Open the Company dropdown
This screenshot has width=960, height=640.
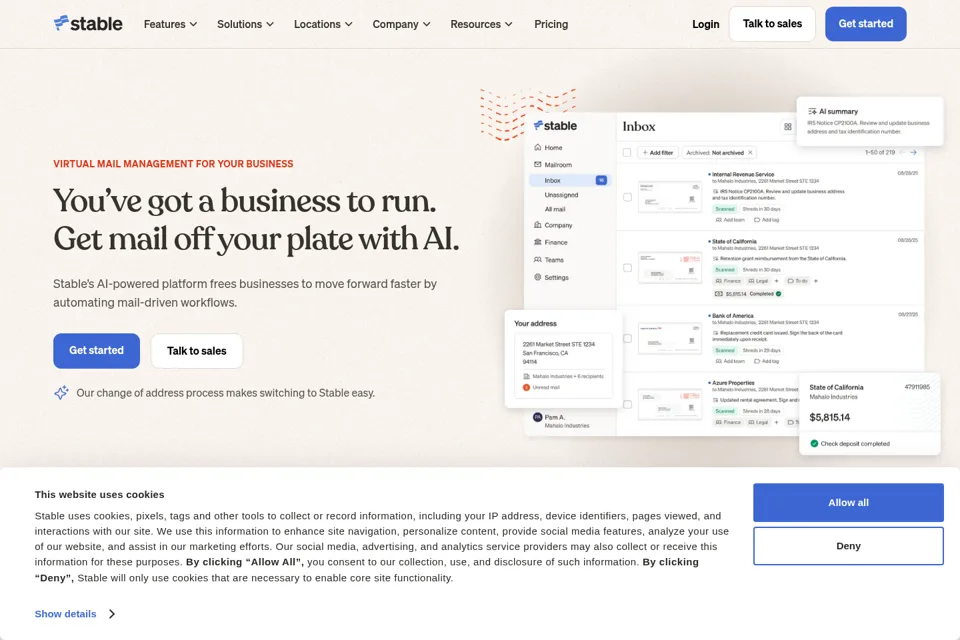coord(401,24)
